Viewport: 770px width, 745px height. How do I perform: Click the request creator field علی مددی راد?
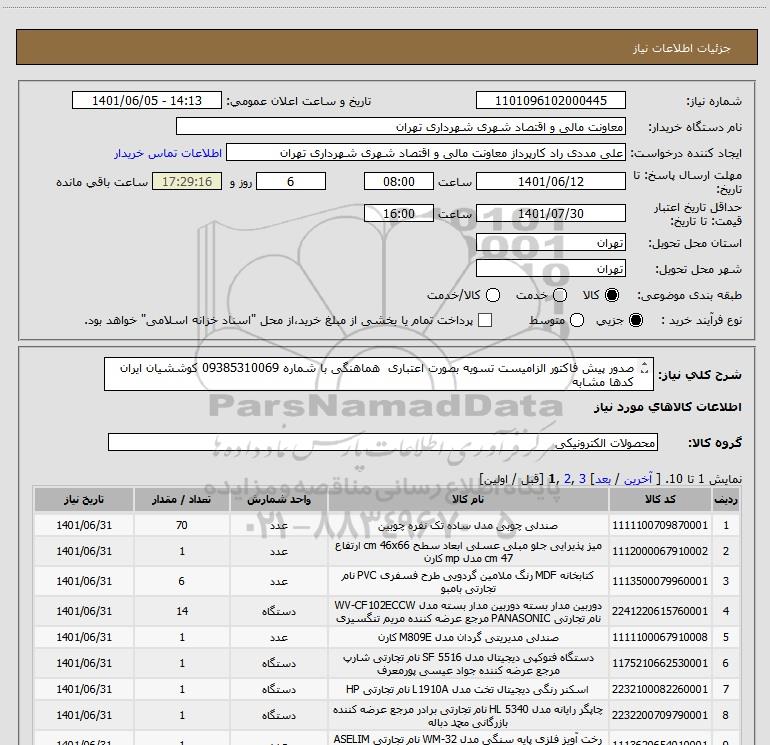click(x=426, y=153)
